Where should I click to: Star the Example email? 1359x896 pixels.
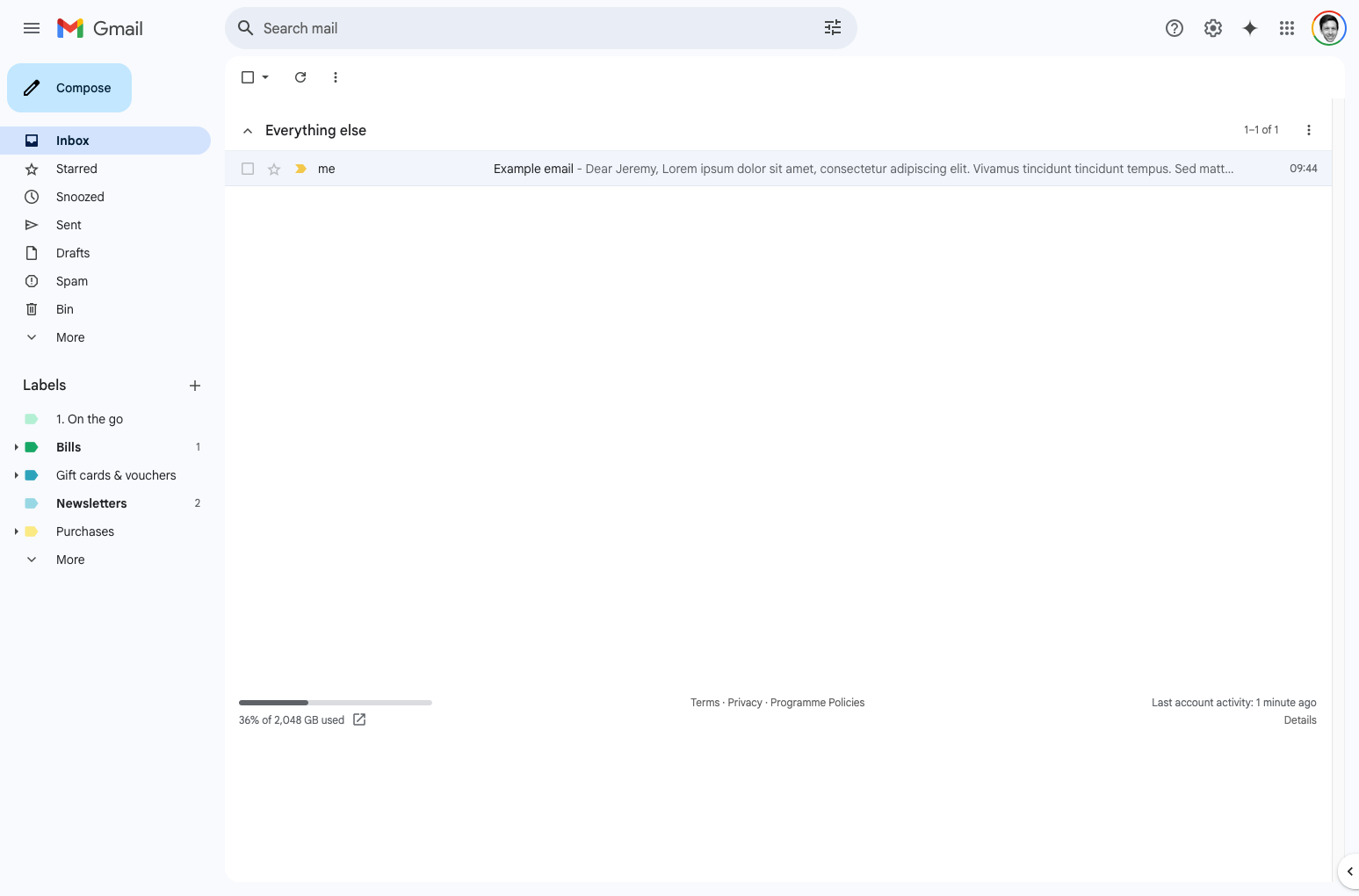[x=274, y=169]
